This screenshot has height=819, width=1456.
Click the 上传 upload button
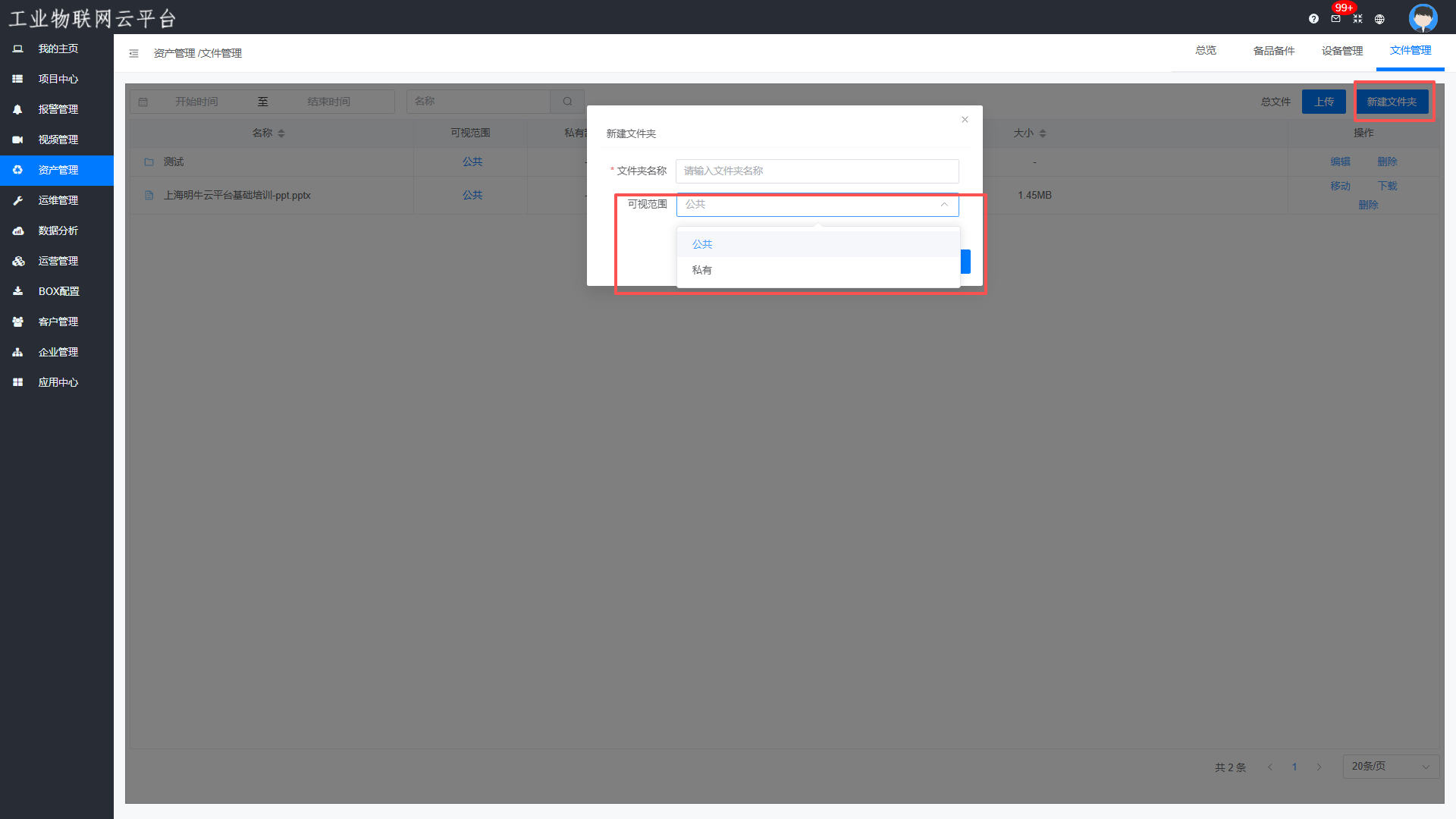coord(1323,102)
